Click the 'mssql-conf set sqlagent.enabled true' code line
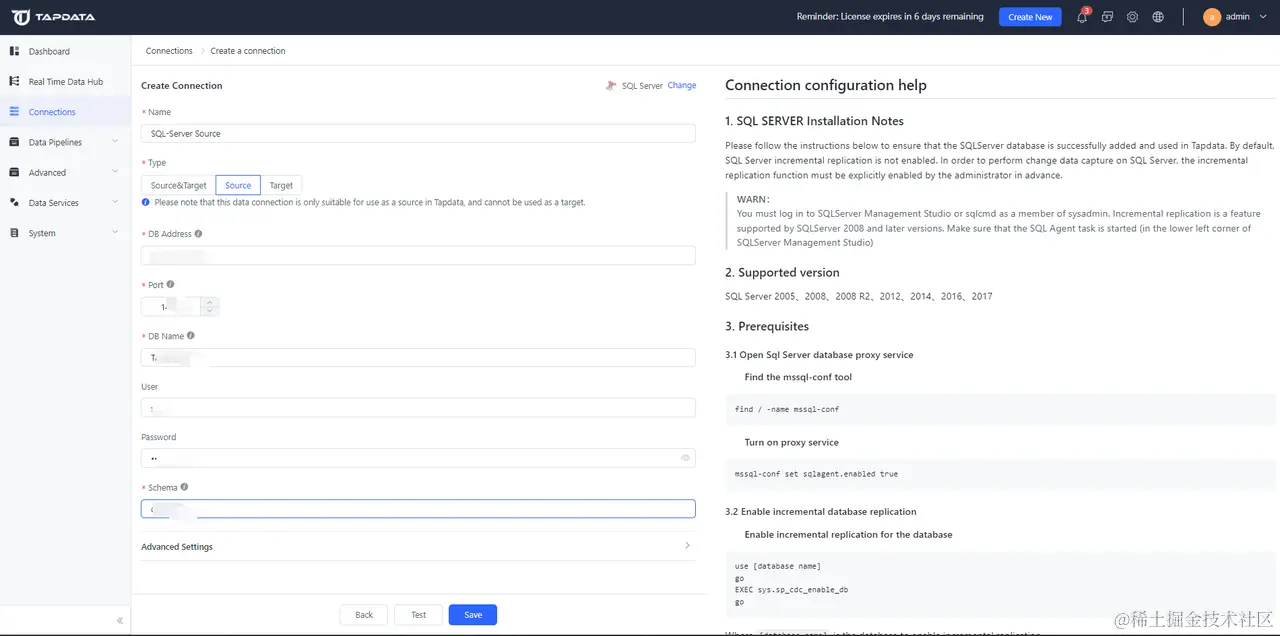 (816, 474)
